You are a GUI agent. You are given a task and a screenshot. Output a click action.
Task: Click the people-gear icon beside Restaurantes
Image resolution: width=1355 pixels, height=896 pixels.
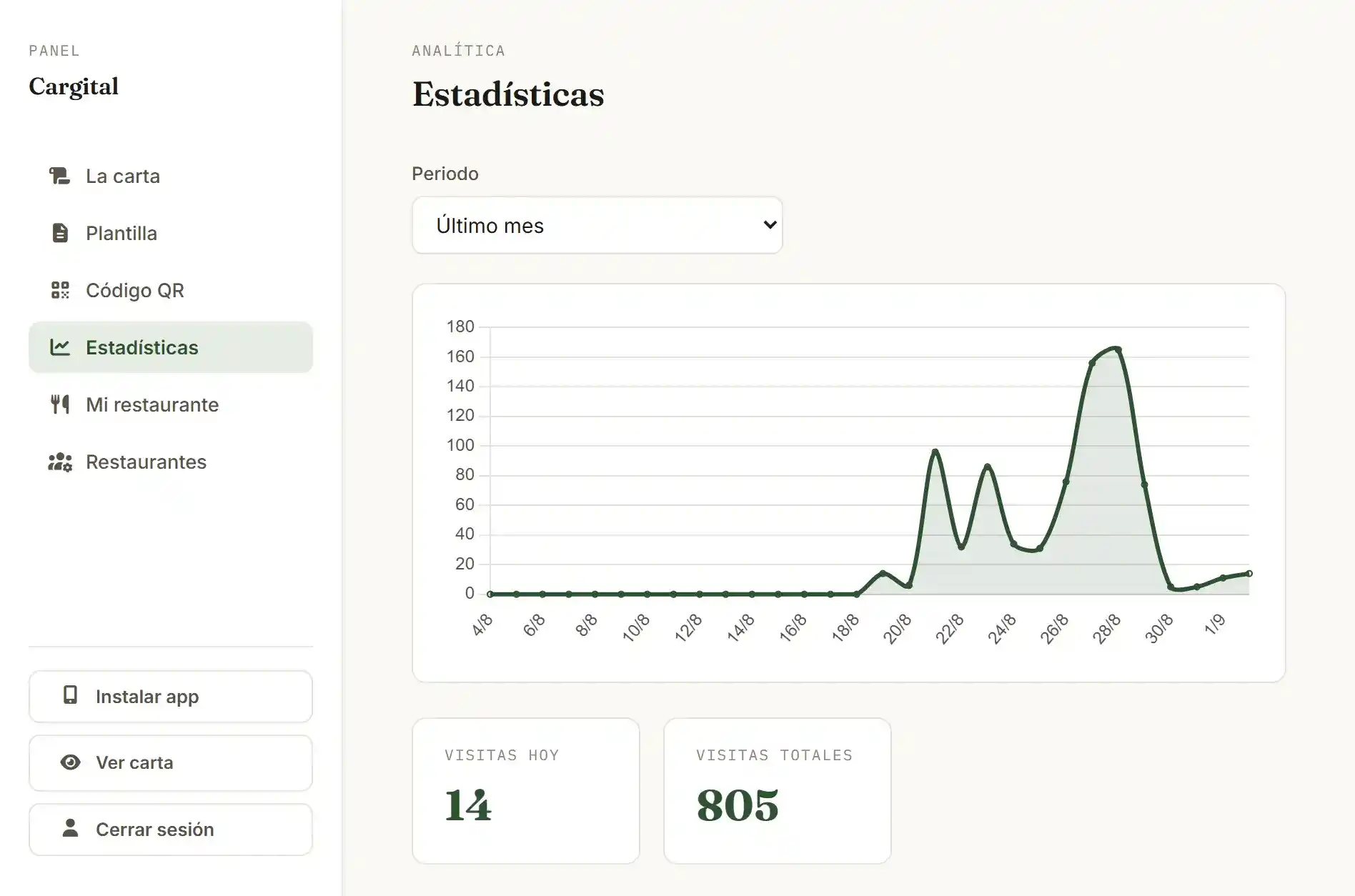[60, 462]
